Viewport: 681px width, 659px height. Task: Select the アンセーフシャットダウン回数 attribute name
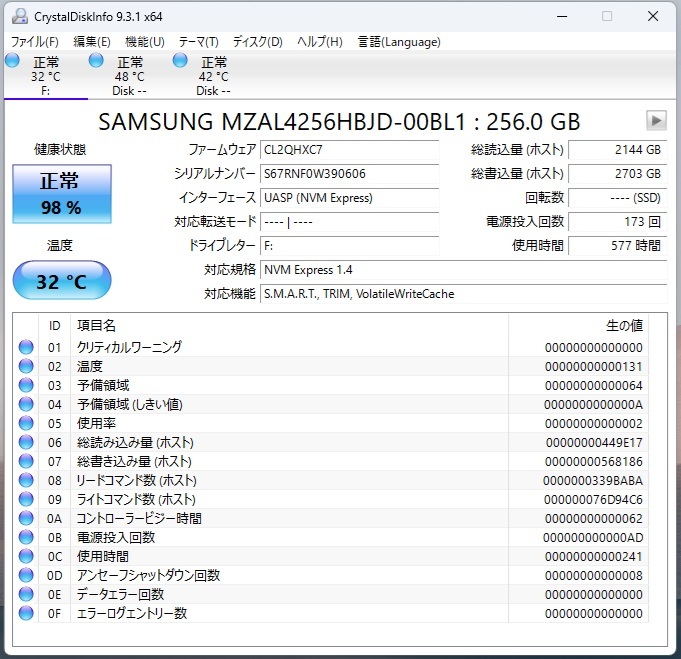pos(149,575)
